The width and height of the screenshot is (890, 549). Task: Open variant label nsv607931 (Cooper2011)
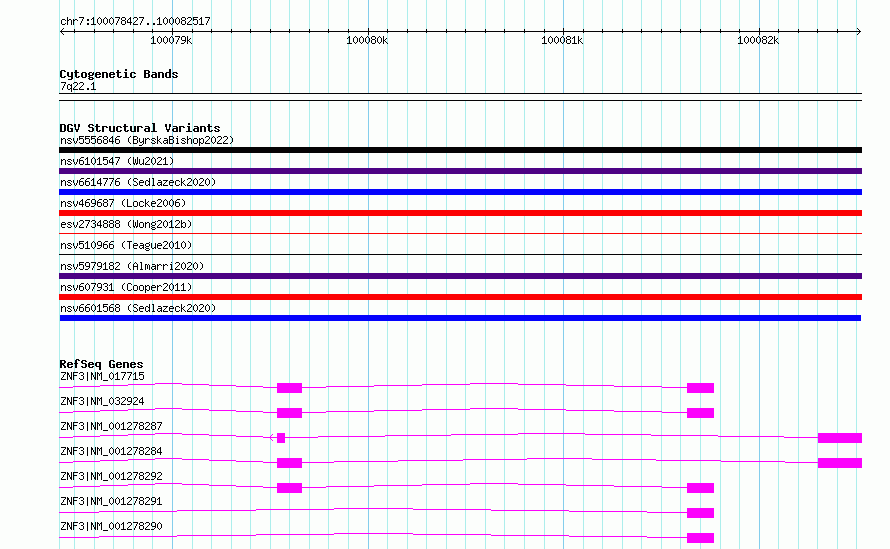tap(126, 287)
